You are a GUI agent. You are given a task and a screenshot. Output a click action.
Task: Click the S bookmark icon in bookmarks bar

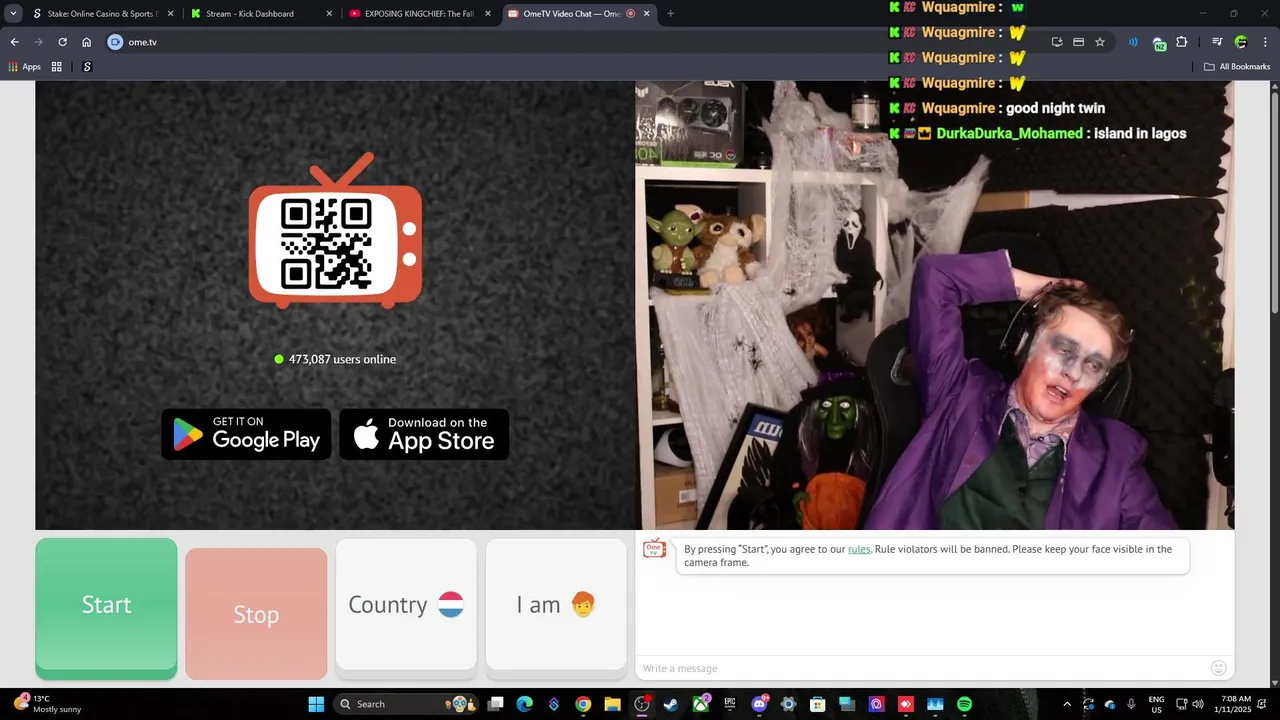[x=87, y=67]
